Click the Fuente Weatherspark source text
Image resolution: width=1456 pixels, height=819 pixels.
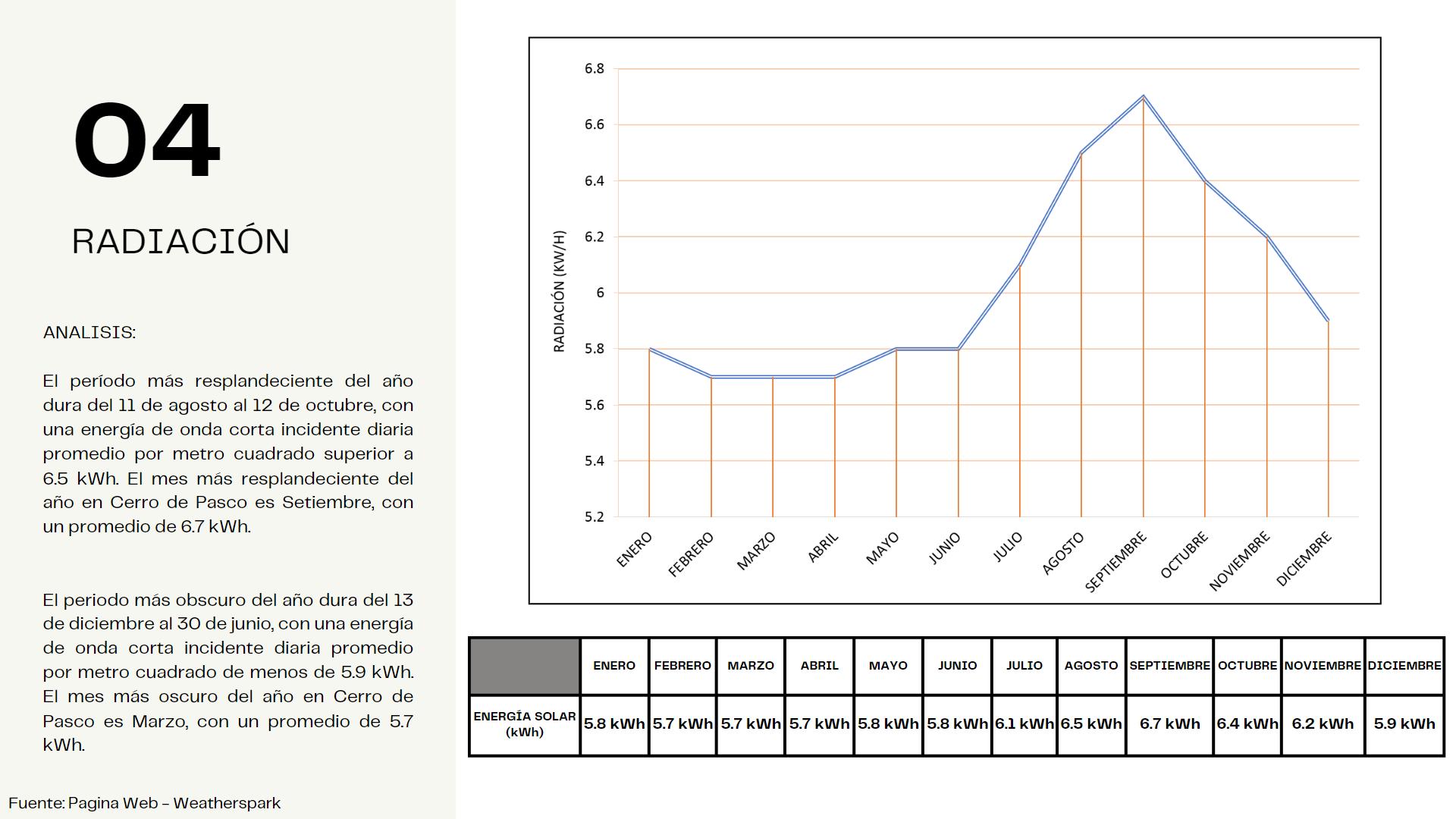(144, 803)
